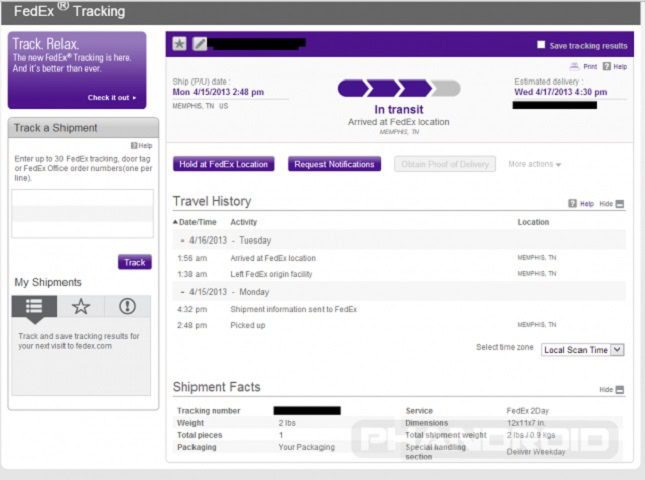
Task: Click the Shipment Facts hide minus icon
Action: pos(620,390)
